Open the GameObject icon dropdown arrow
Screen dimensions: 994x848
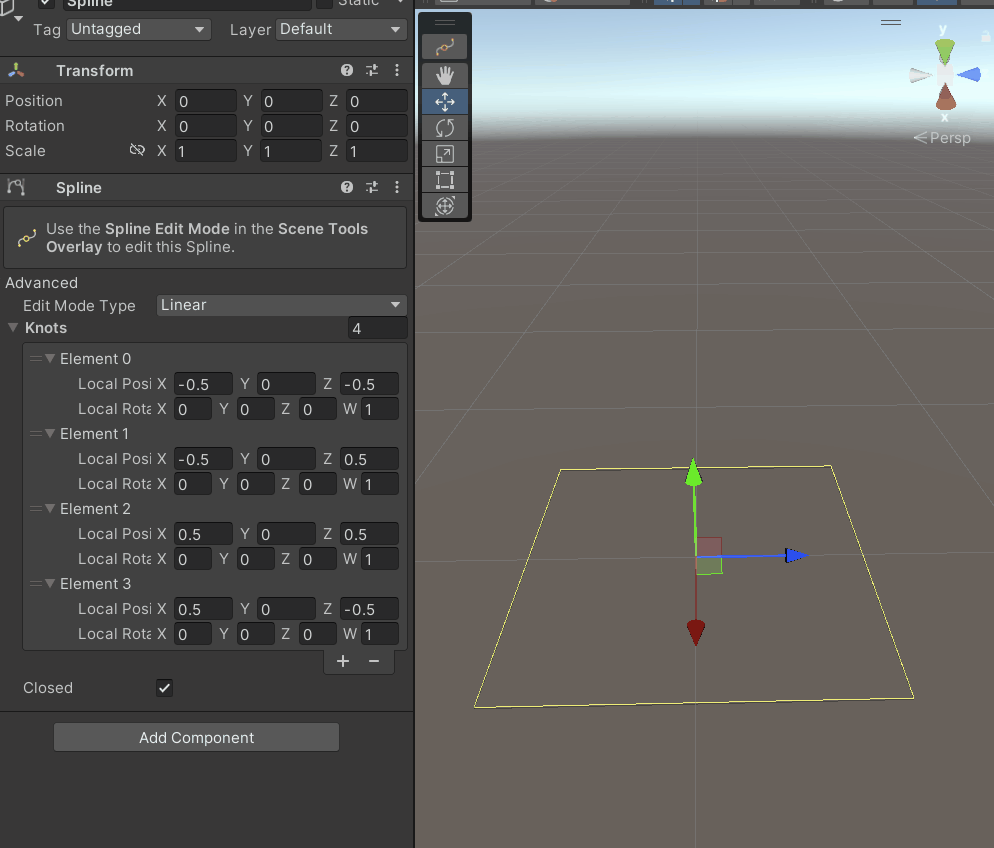(18, 18)
